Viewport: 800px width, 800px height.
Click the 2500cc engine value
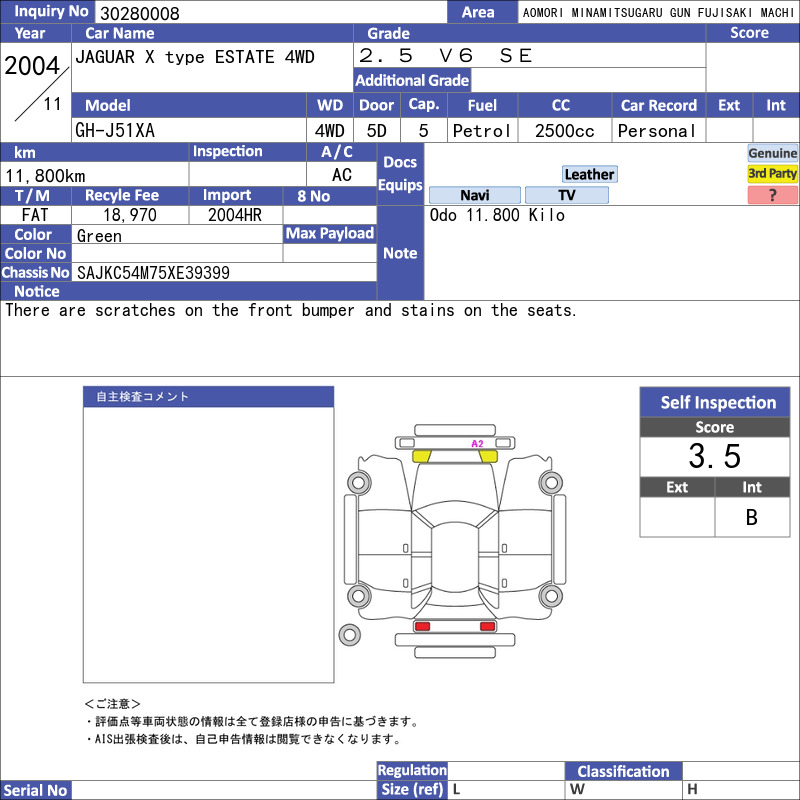click(x=564, y=131)
